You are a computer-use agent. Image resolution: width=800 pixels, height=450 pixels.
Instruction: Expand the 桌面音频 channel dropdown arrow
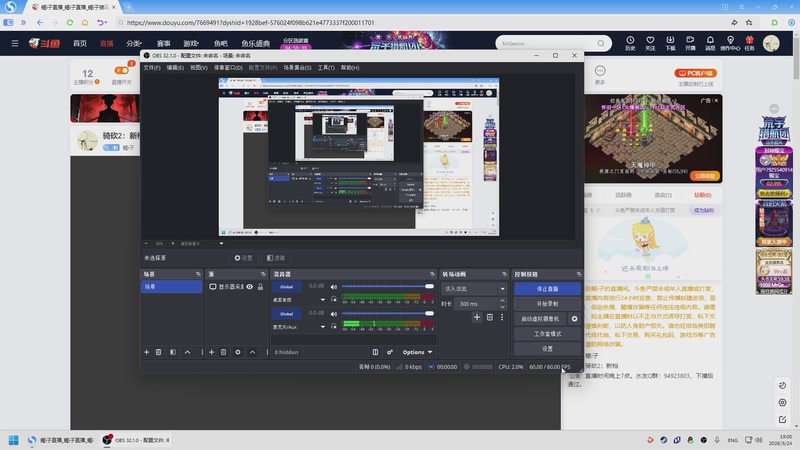322,299
